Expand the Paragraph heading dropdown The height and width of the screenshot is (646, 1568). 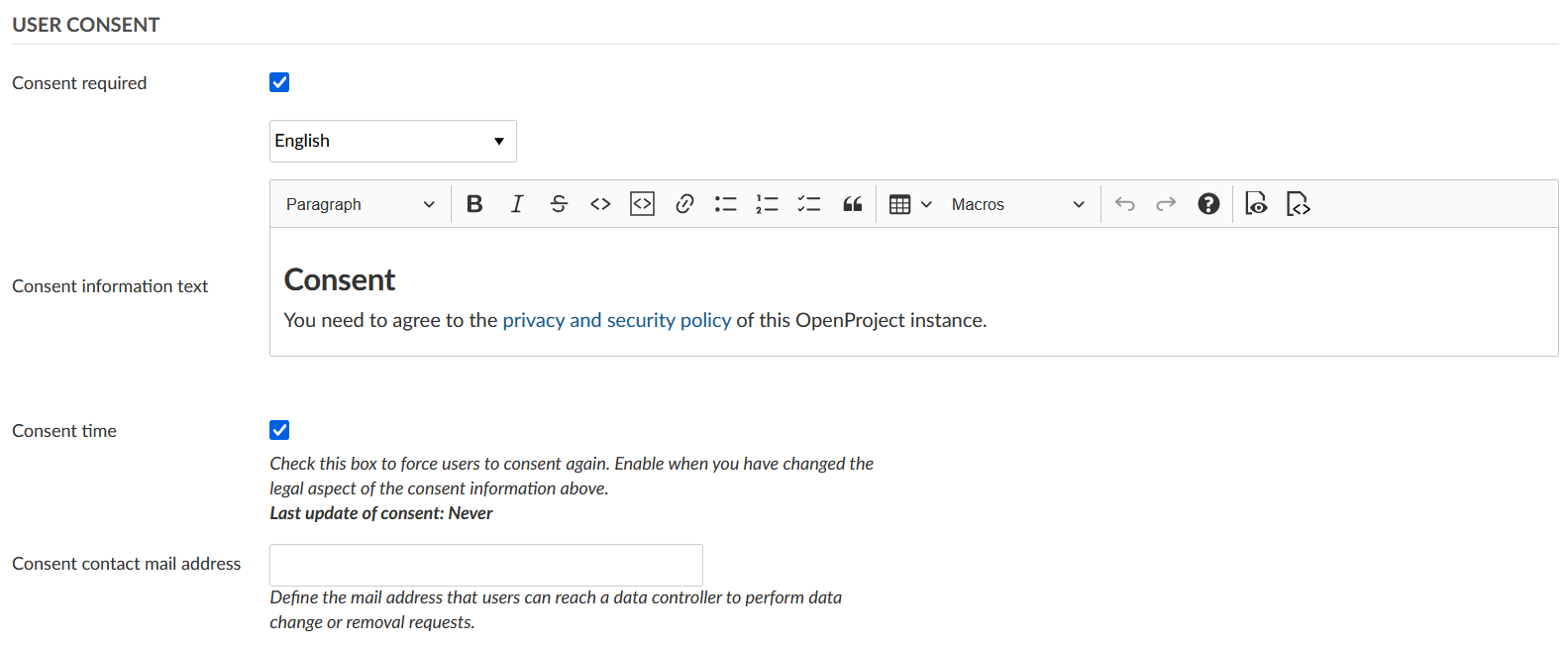(x=360, y=204)
